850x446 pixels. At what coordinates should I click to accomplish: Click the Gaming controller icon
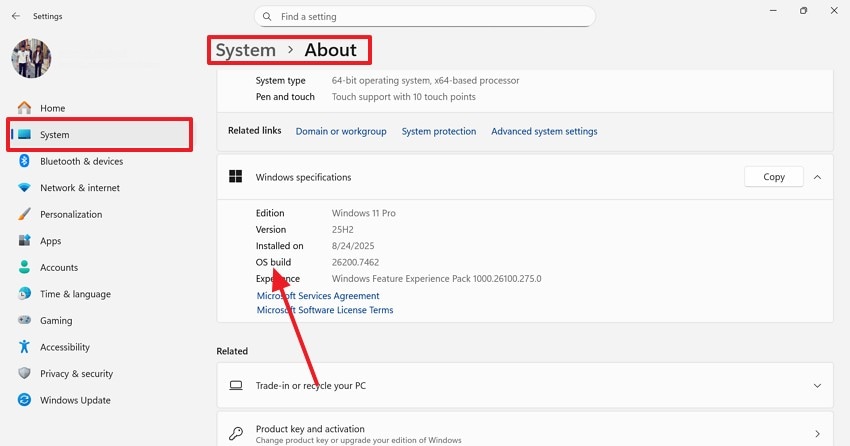(24, 320)
